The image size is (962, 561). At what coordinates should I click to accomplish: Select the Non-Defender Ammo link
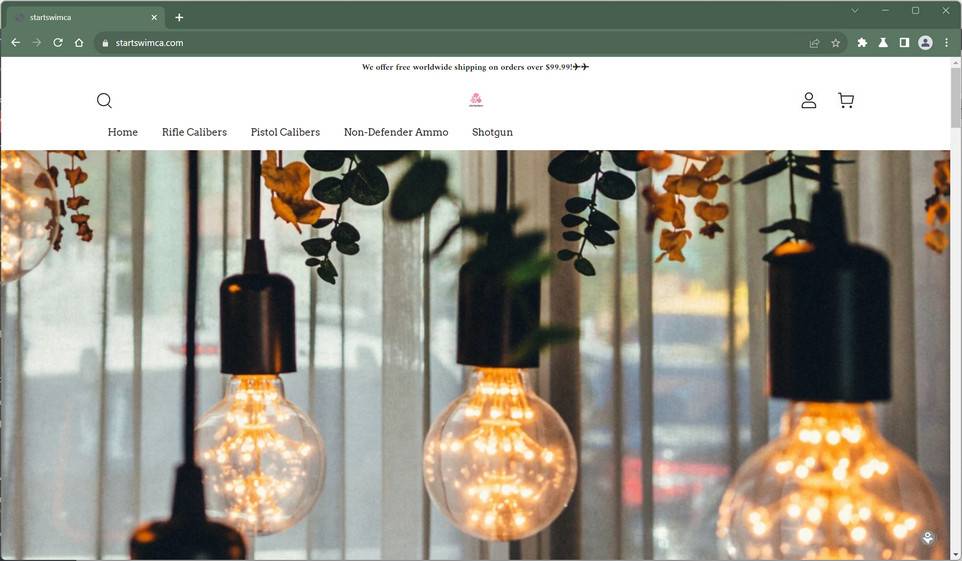(396, 132)
